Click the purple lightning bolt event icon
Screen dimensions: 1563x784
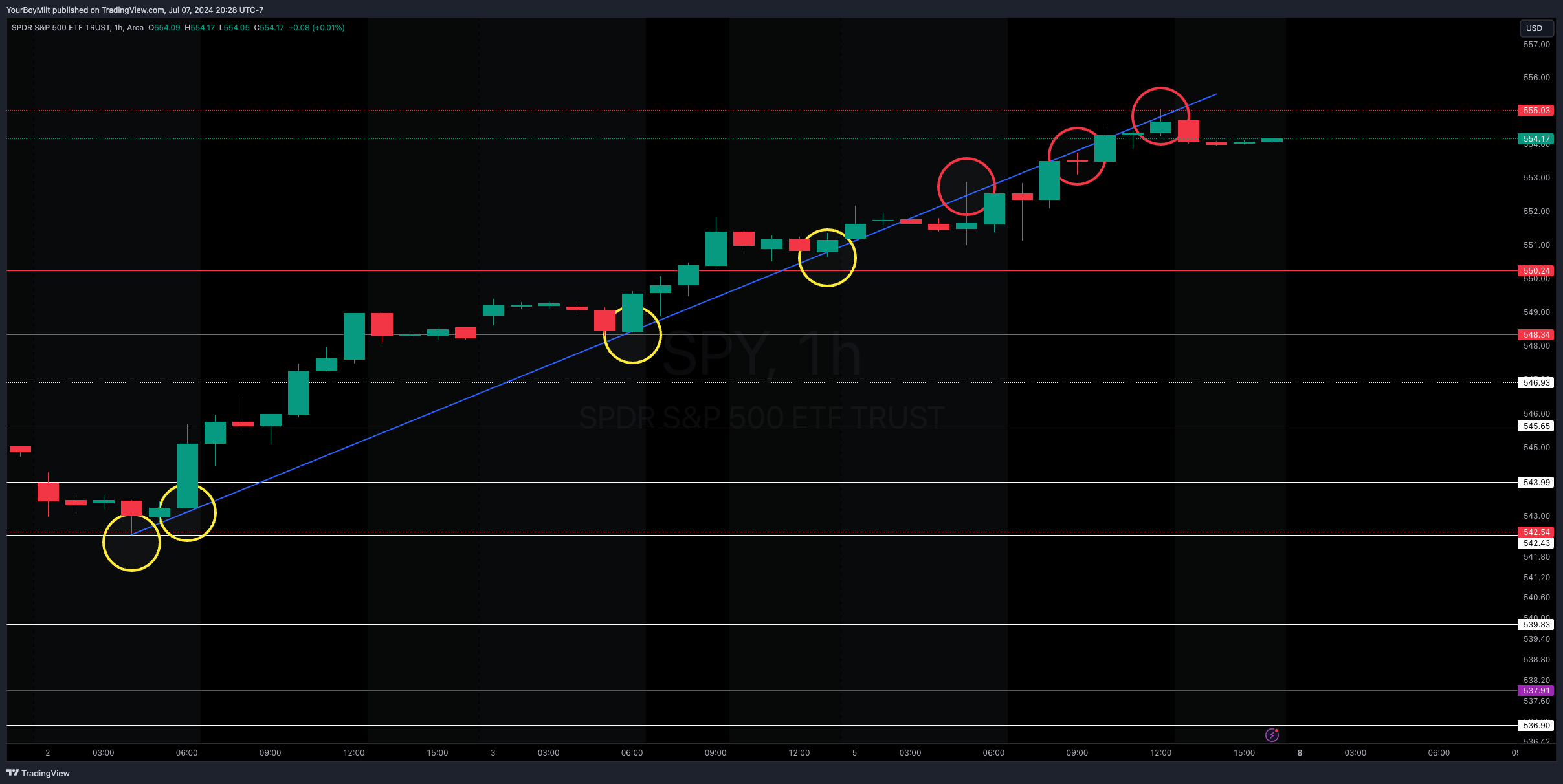(1272, 735)
